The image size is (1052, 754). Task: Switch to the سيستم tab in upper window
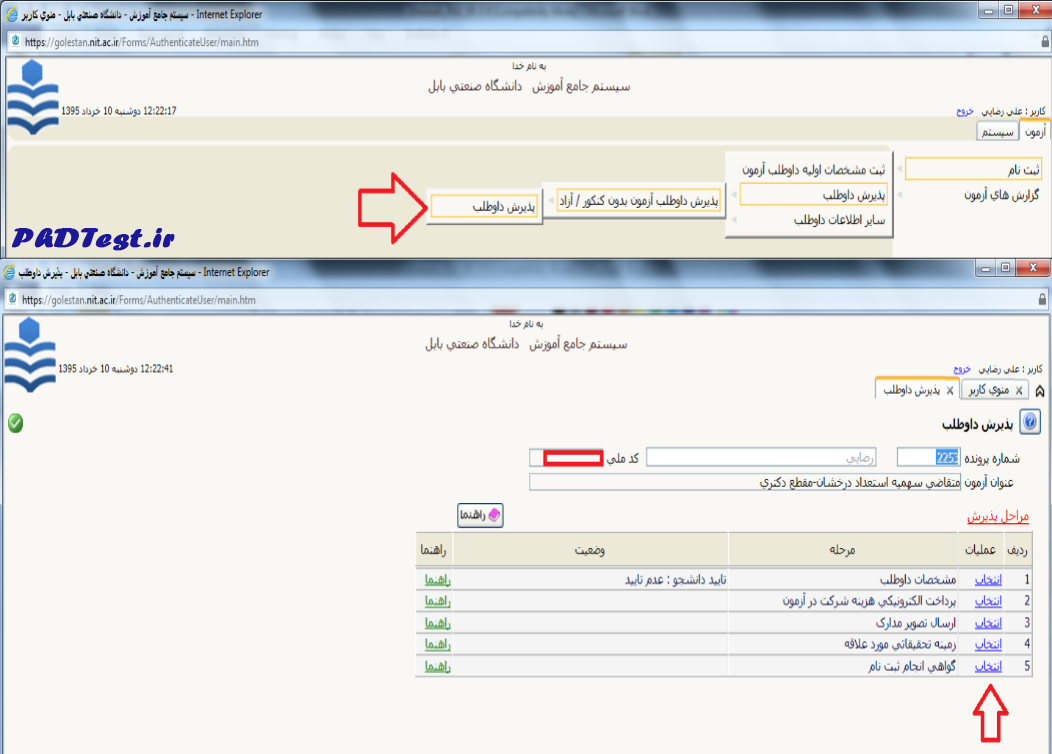click(997, 131)
